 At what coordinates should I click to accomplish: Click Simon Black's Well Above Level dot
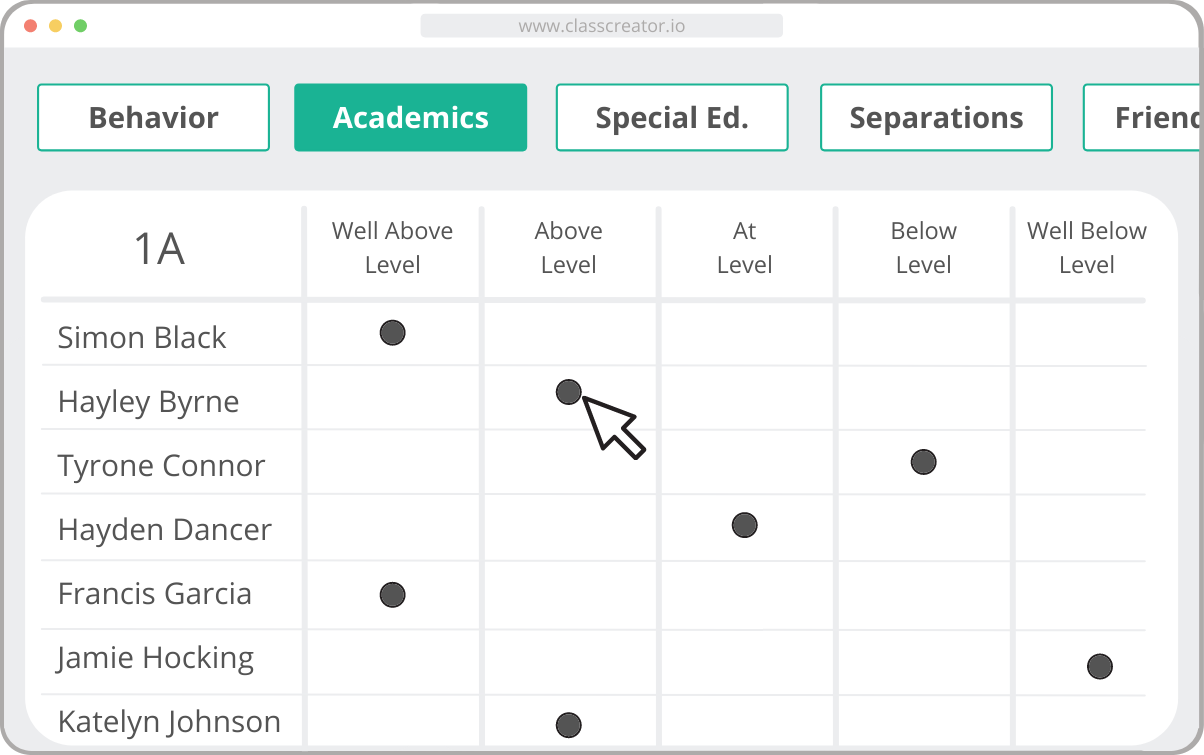392,333
